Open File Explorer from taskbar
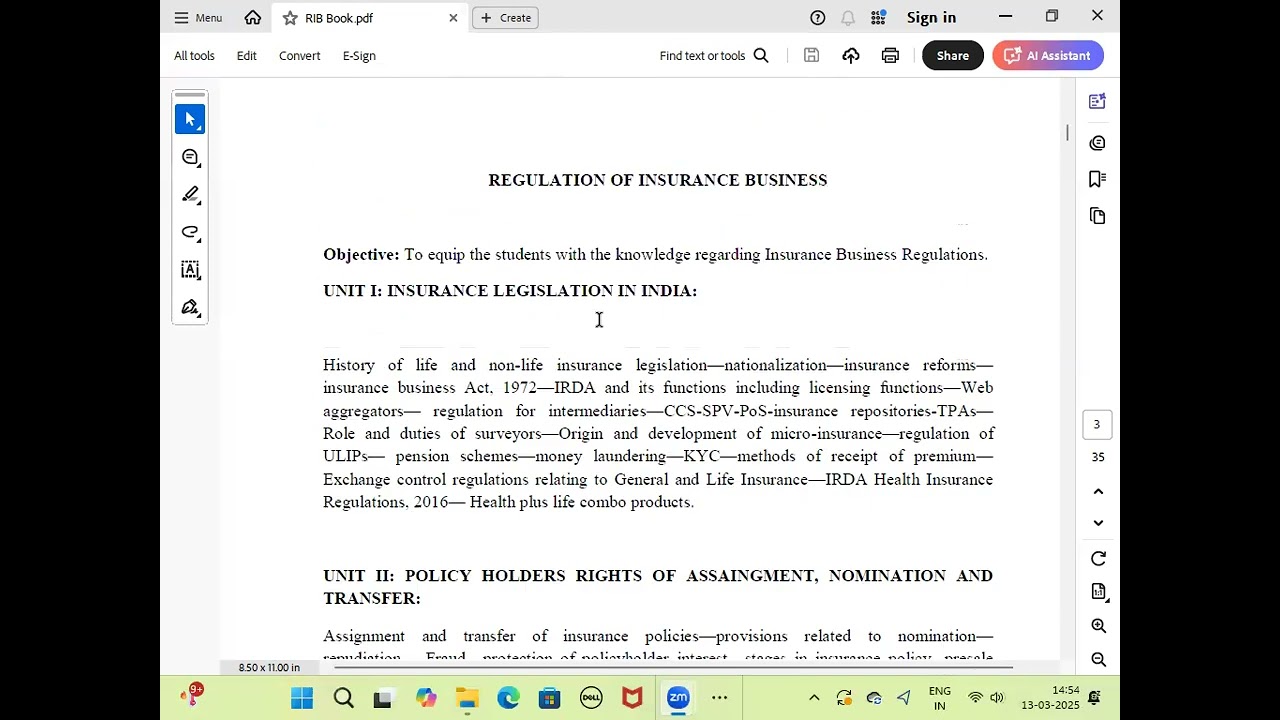 click(x=467, y=698)
